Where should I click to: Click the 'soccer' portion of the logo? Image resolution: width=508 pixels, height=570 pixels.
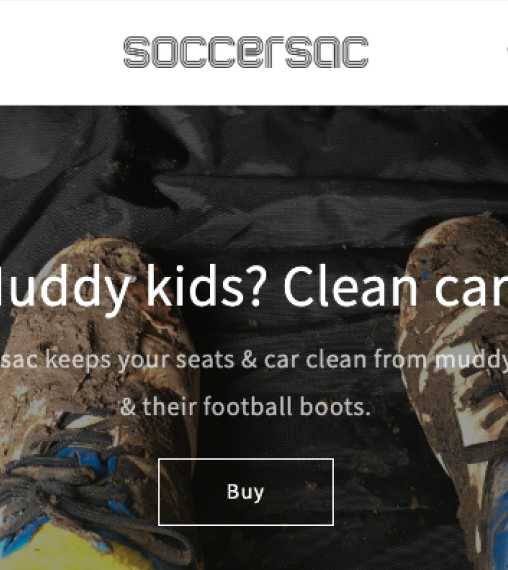coord(204,52)
